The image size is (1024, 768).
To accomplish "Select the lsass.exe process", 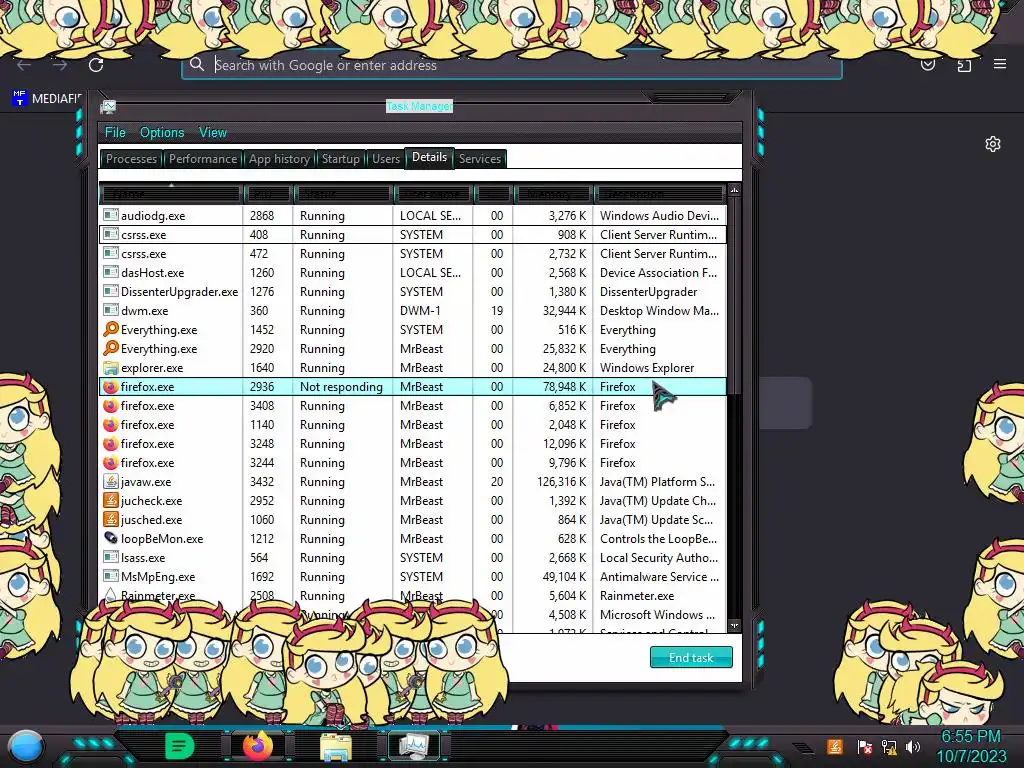I will click(413, 558).
